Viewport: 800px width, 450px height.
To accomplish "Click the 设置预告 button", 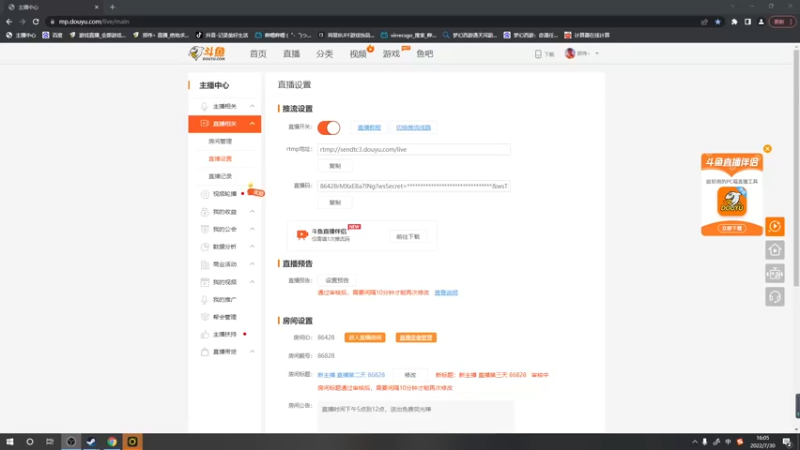I will click(x=337, y=280).
